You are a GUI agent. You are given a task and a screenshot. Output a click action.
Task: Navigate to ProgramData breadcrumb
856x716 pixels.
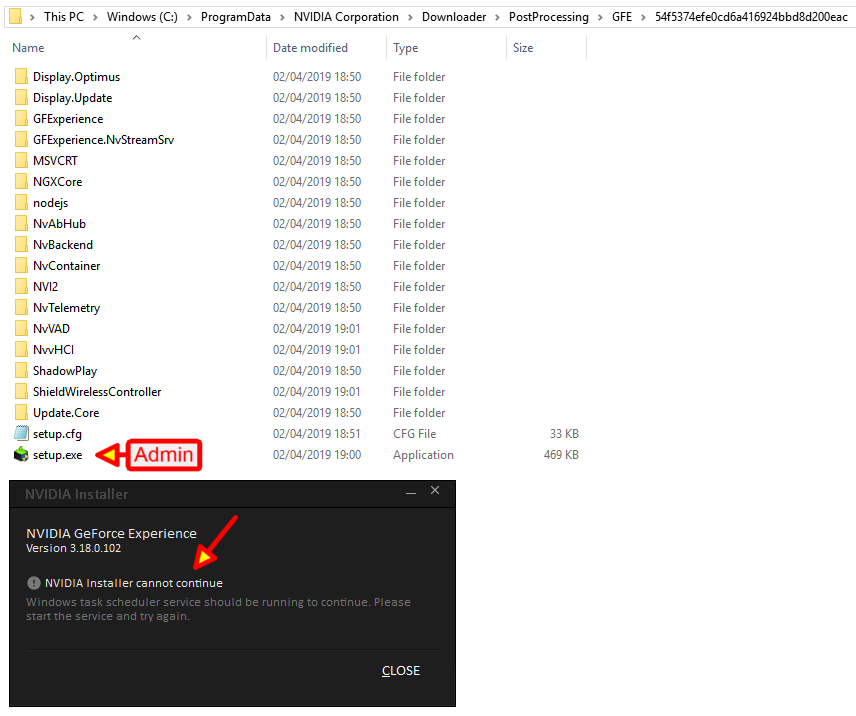point(236,17)
